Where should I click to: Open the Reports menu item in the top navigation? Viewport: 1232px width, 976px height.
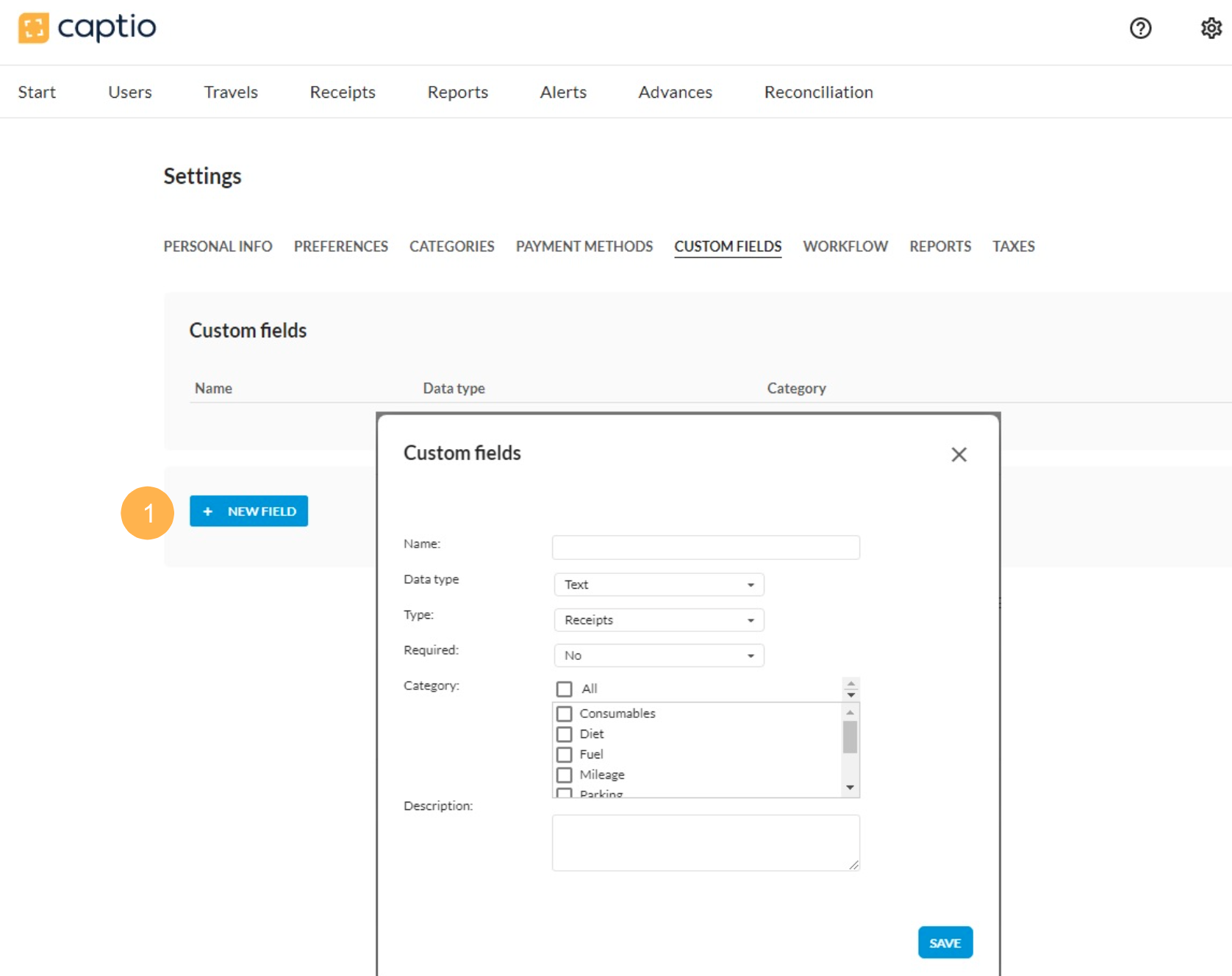[x=458, y=92]
